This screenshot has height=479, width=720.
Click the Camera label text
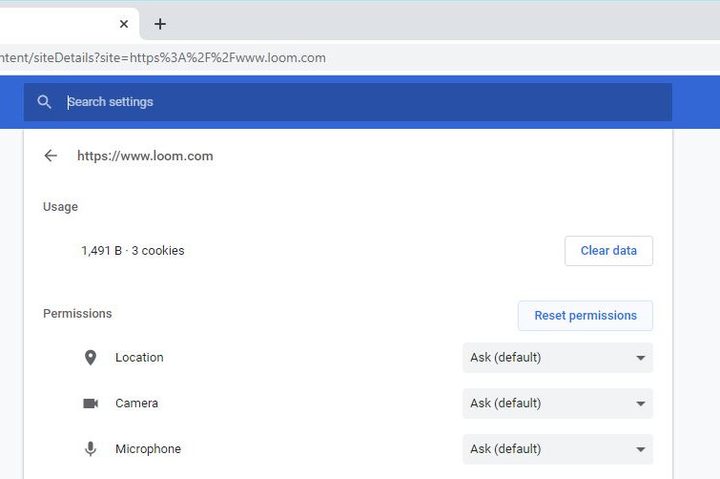tap(136, 403)
